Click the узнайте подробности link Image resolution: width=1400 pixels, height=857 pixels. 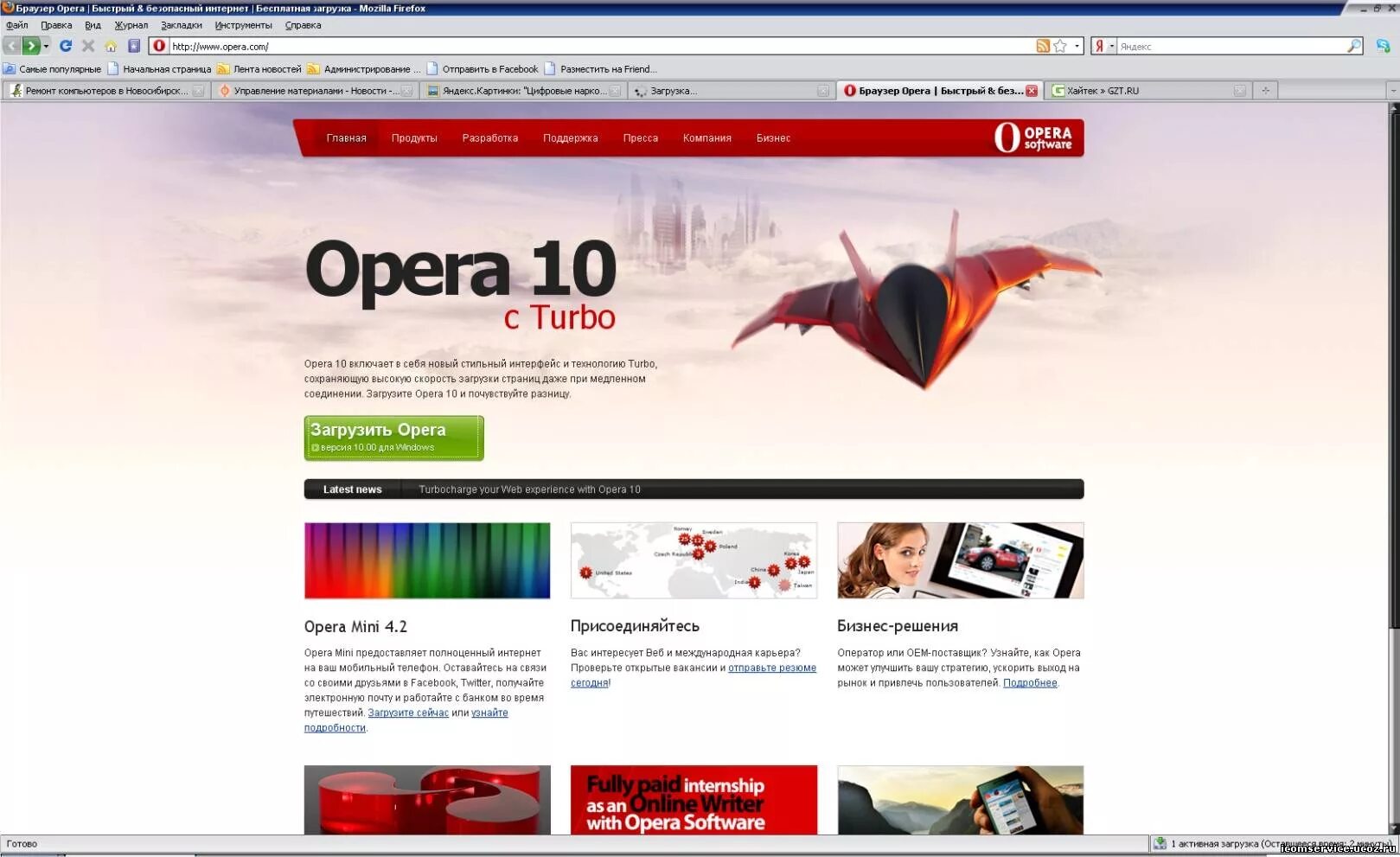[489, 713]
